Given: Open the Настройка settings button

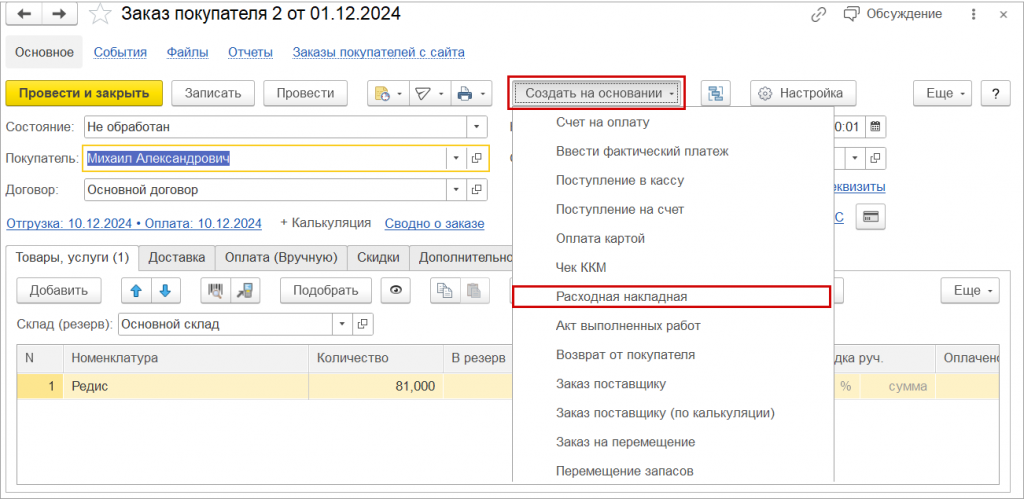Looking at the screenshot, I should click(x=801, y=93).
